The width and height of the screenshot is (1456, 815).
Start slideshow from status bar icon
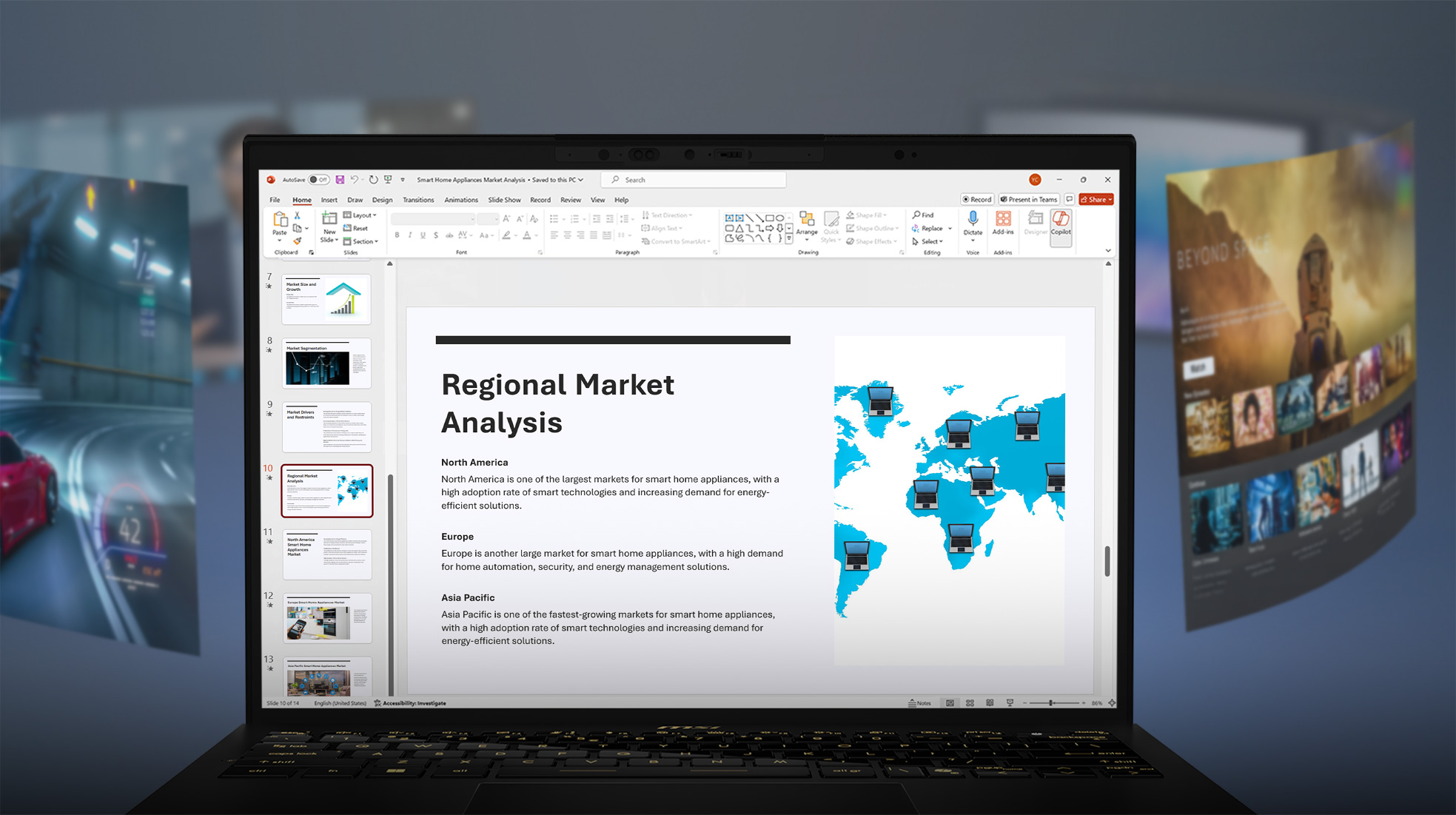pyautogui.click(x=1010, y=703)
